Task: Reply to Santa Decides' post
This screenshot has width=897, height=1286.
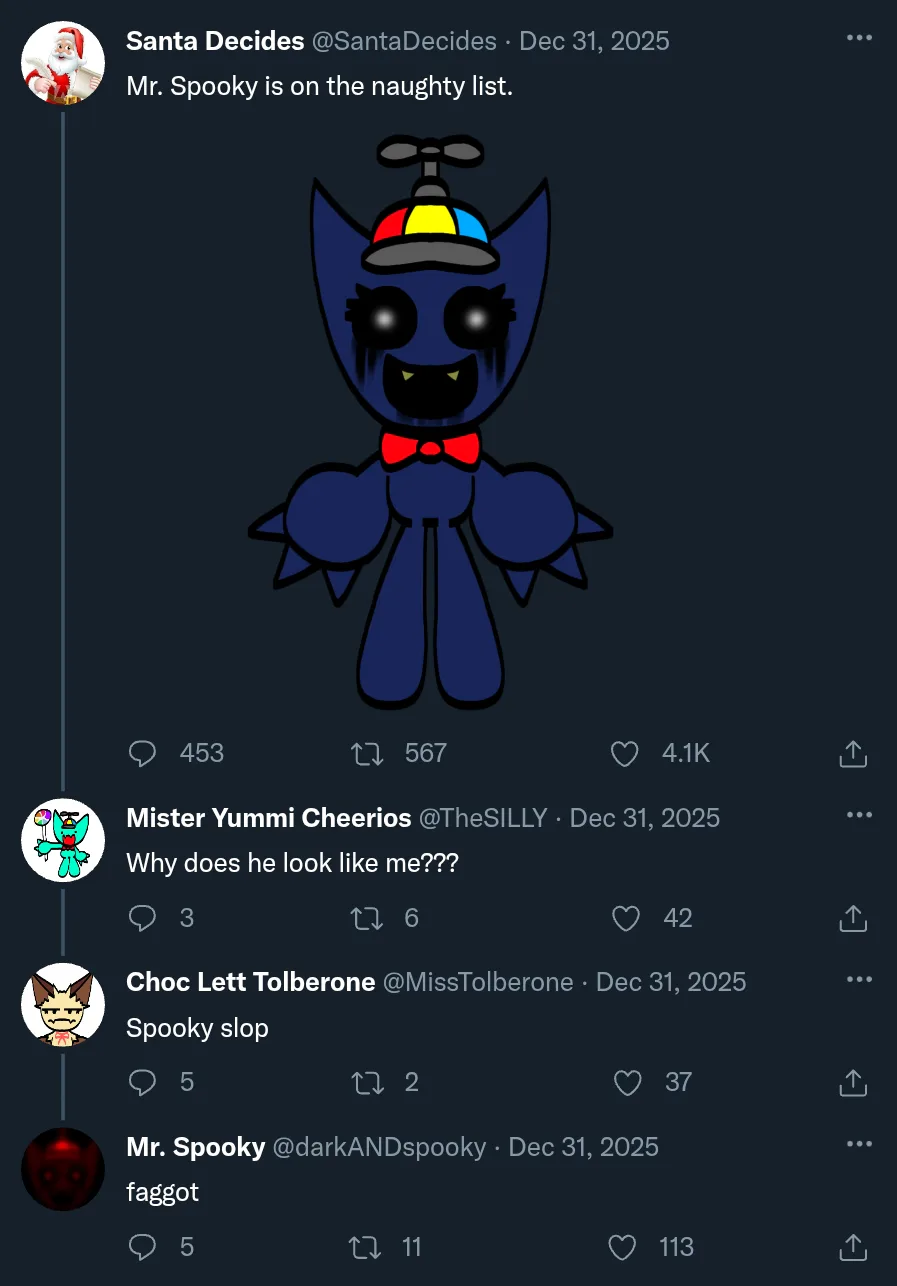Action: (144, 753)
